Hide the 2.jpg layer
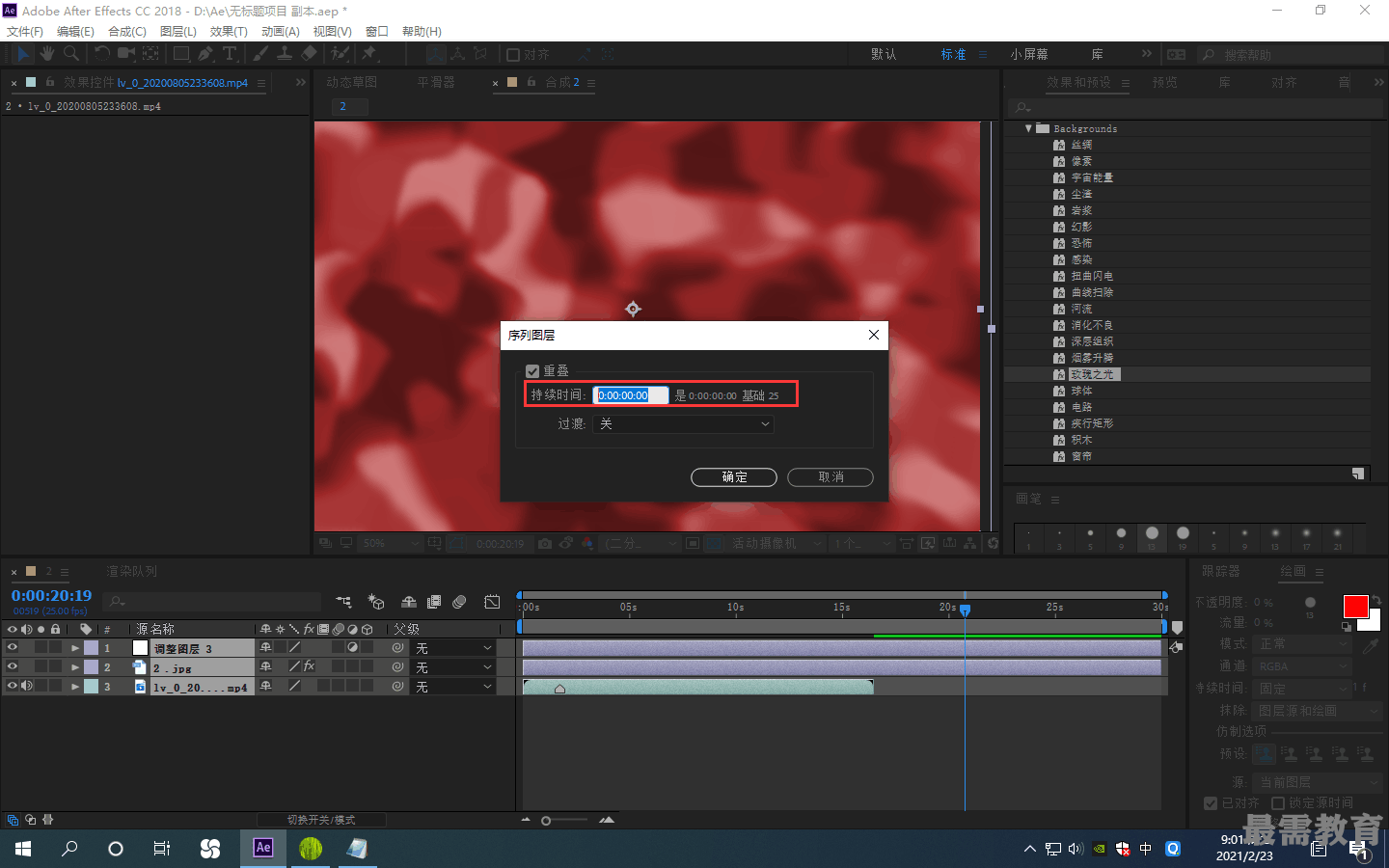 tap(12, 667)
